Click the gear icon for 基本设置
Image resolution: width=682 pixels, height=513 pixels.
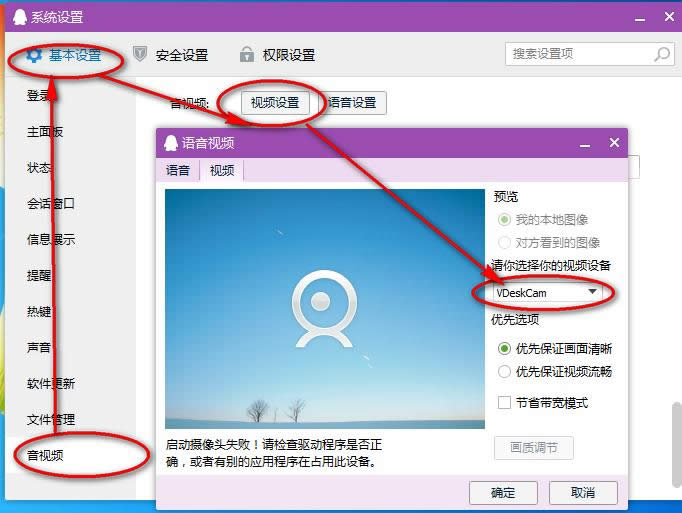click(34, 55)
